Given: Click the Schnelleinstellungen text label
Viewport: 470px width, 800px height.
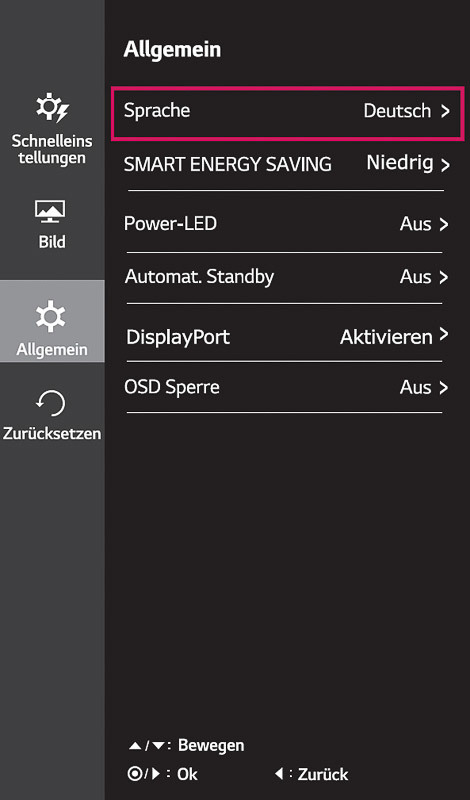Looking at the screenshot, I should coord(52,149).
